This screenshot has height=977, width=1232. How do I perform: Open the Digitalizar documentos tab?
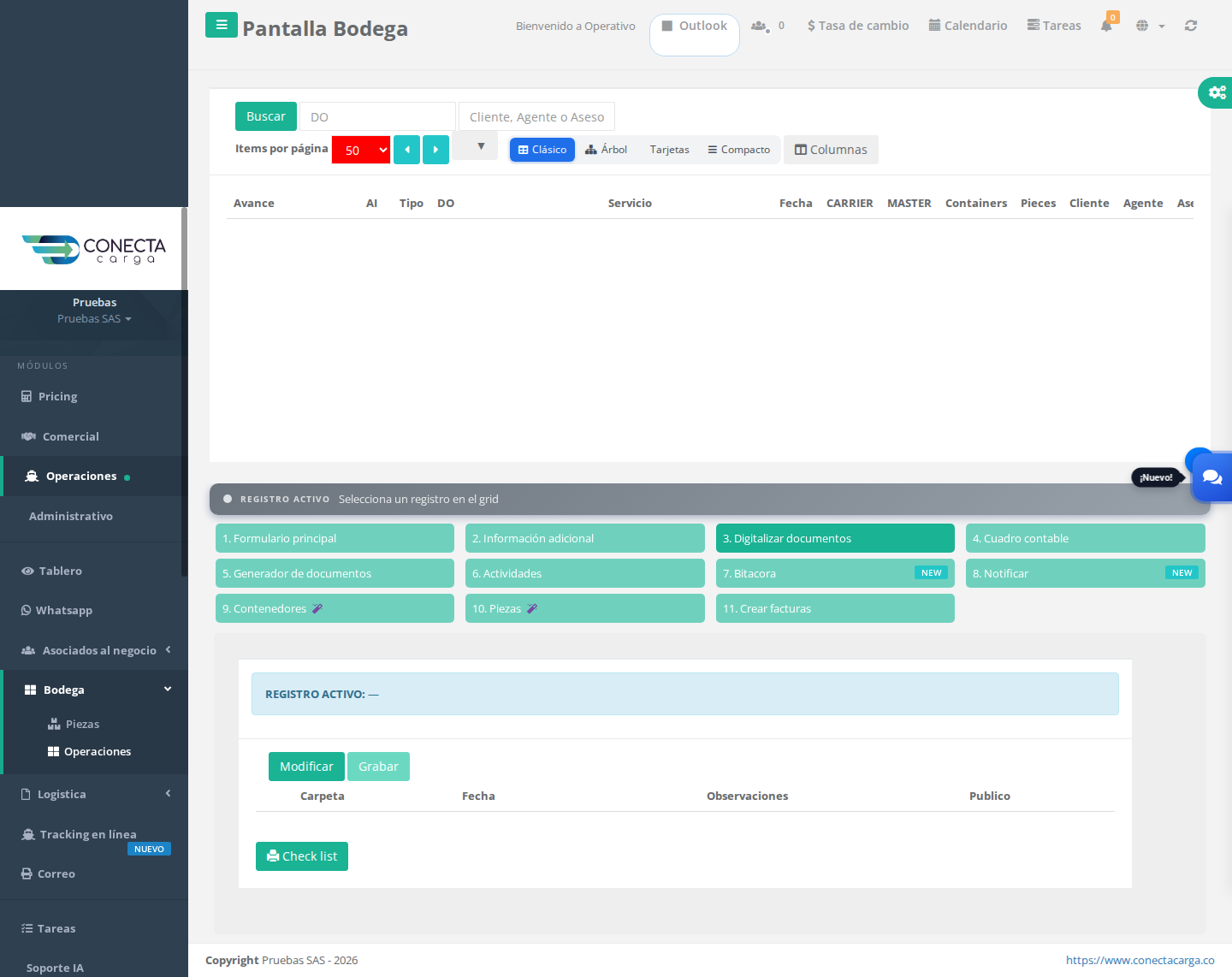tap(835, 538)
